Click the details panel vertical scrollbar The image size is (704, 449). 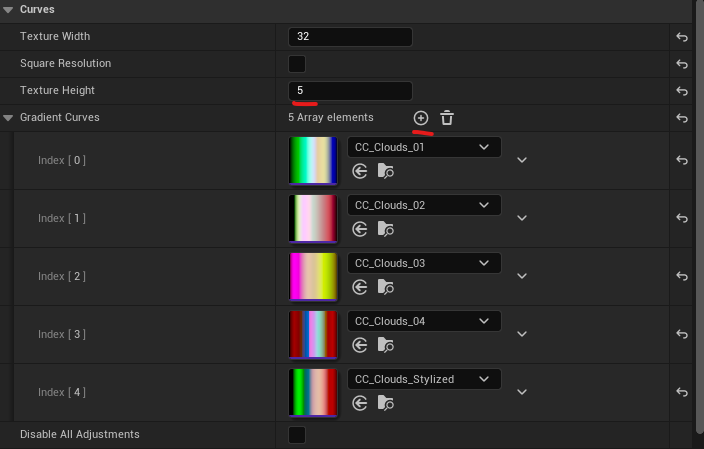pyautogui.click(x=700, y=216)
